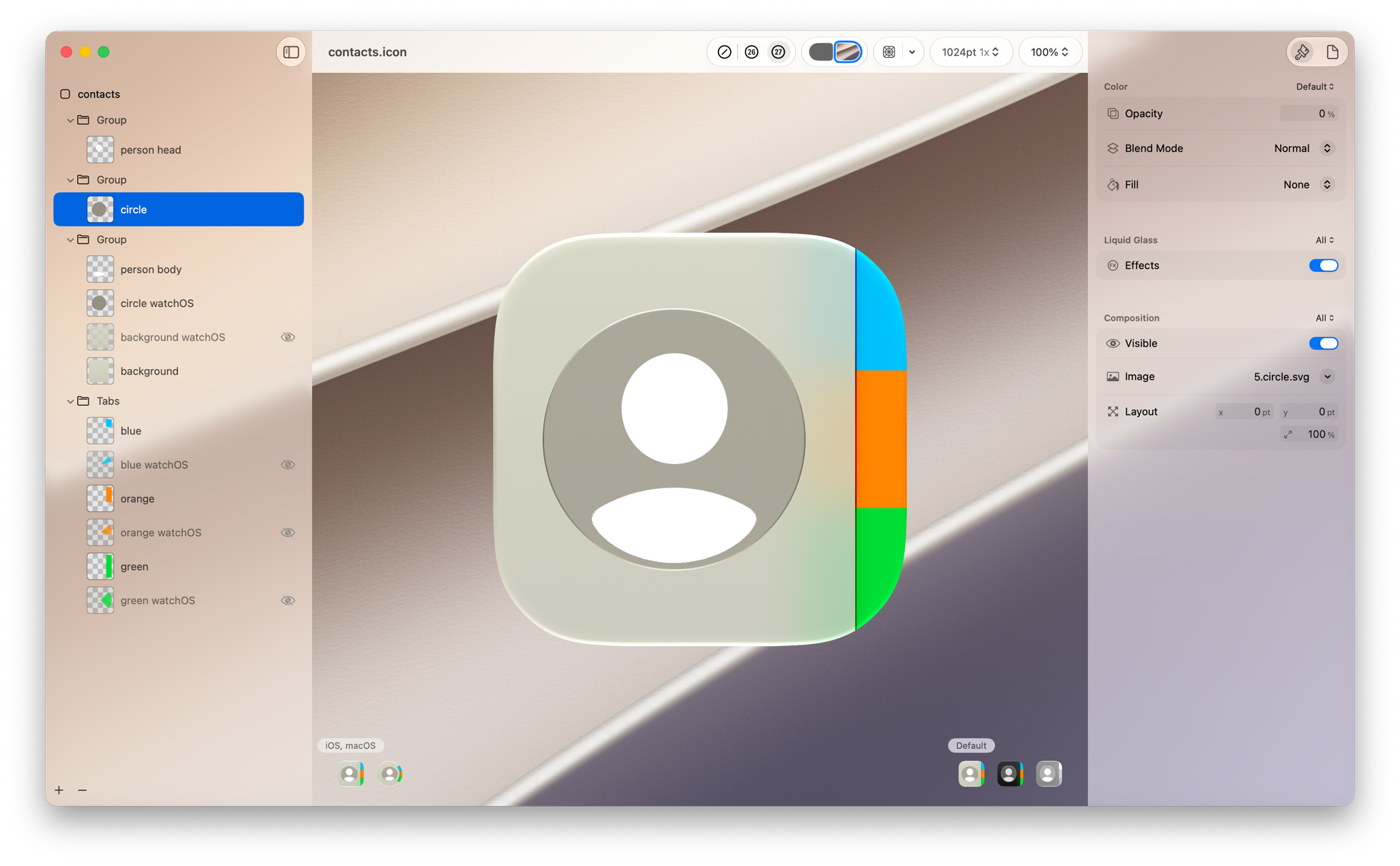Select the no-effects preview circle-slash icon
1400x866 pixels.
[724, 52]
